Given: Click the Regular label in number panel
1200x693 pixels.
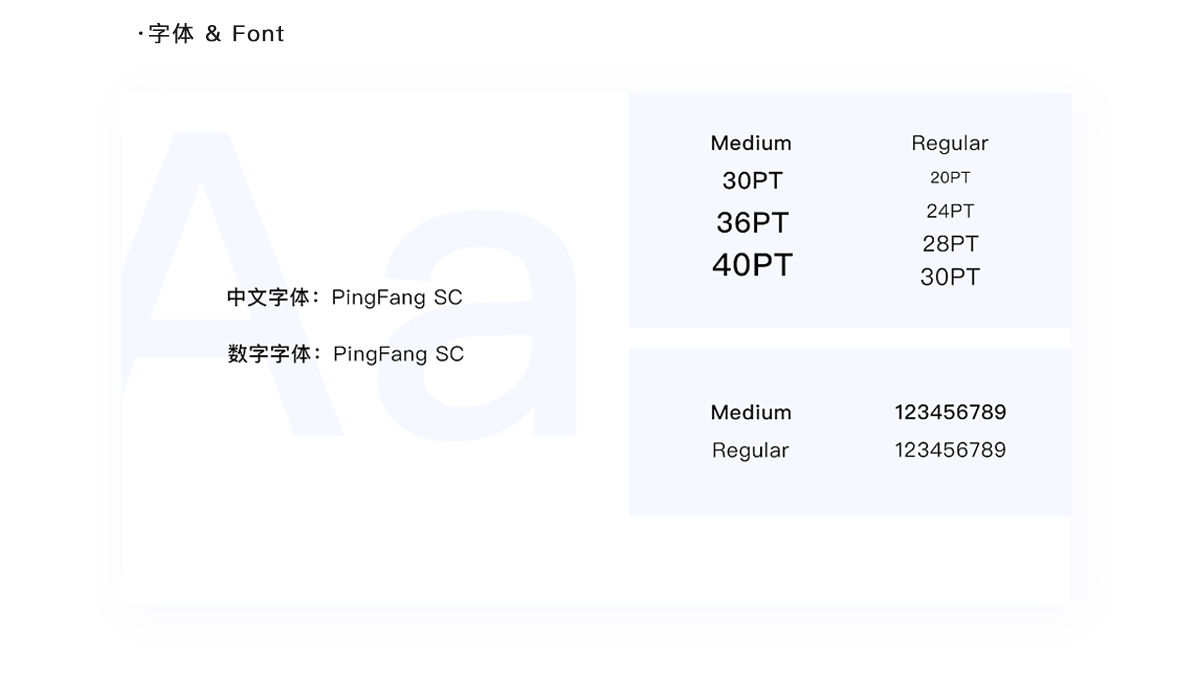Looking at the screenshot, I should tap(750, 451).
